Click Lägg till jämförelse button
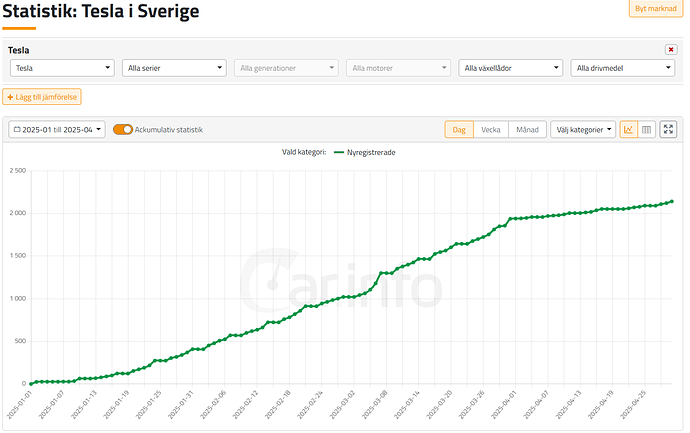Screen dimensions: 690x433 point(42,97)
